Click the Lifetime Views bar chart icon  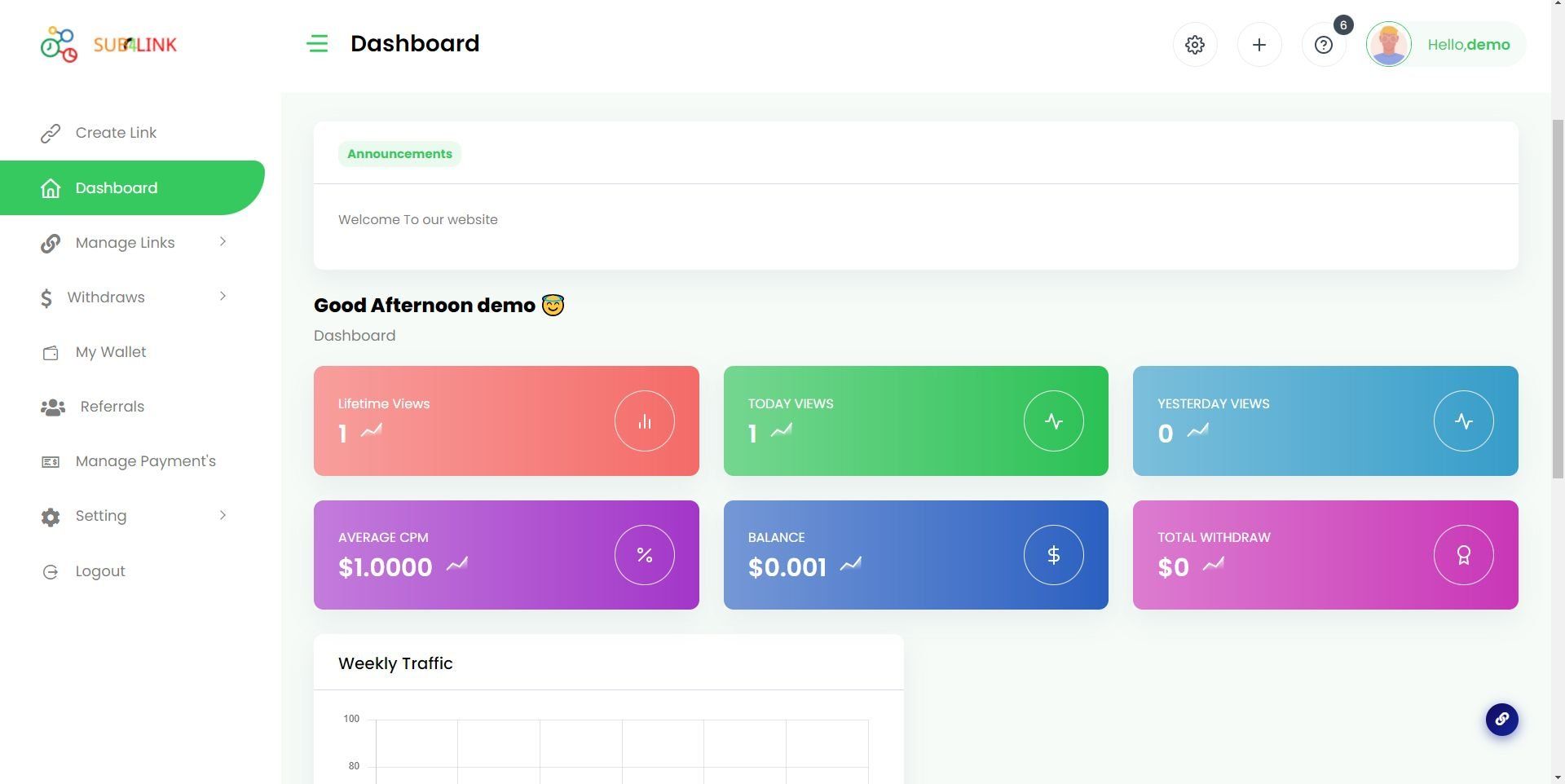click(645, 421)
